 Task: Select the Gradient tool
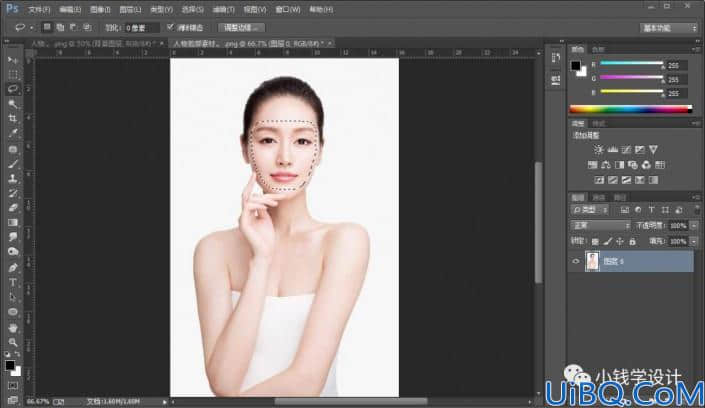13,223
